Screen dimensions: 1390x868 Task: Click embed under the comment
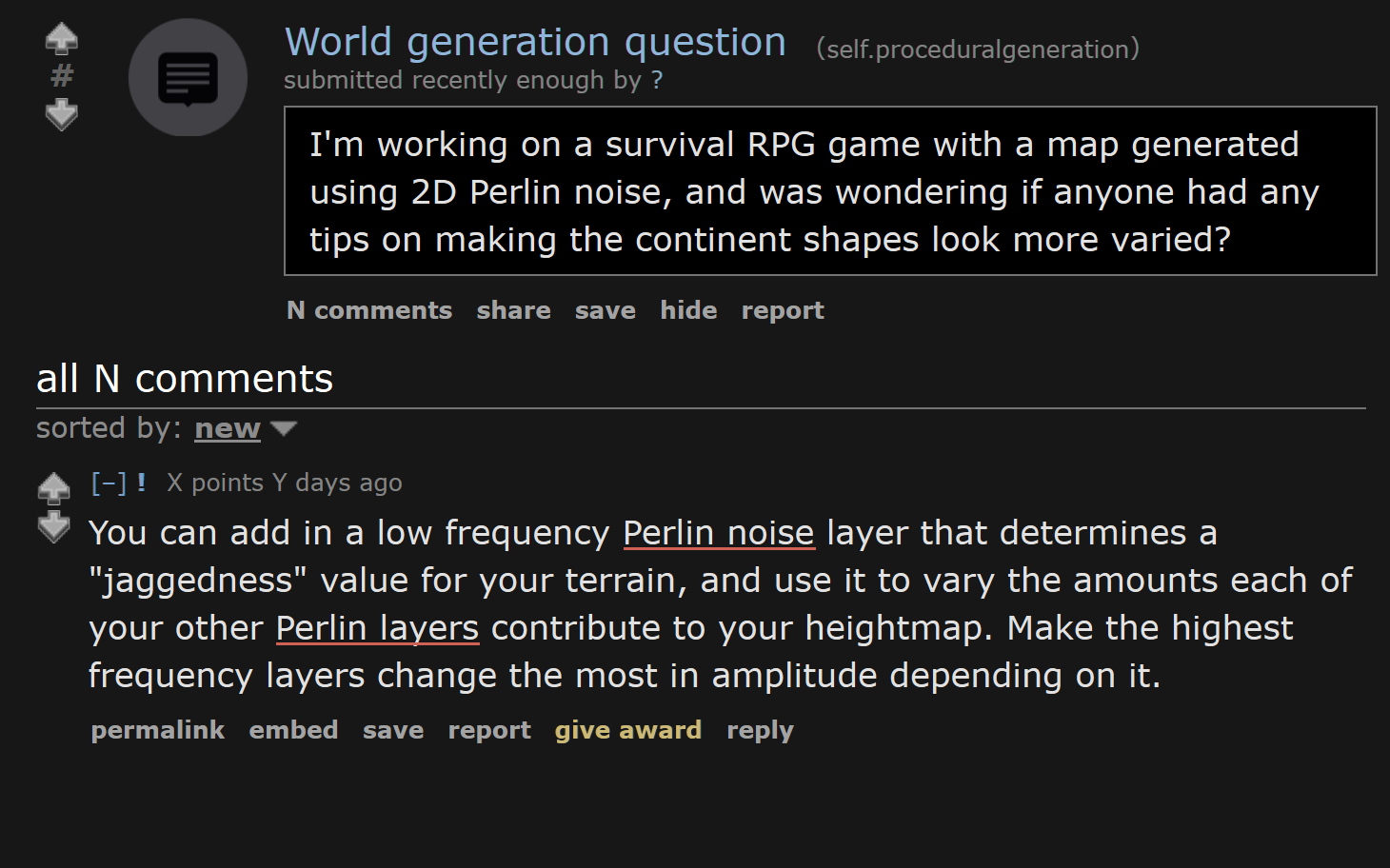pos(294,730)
